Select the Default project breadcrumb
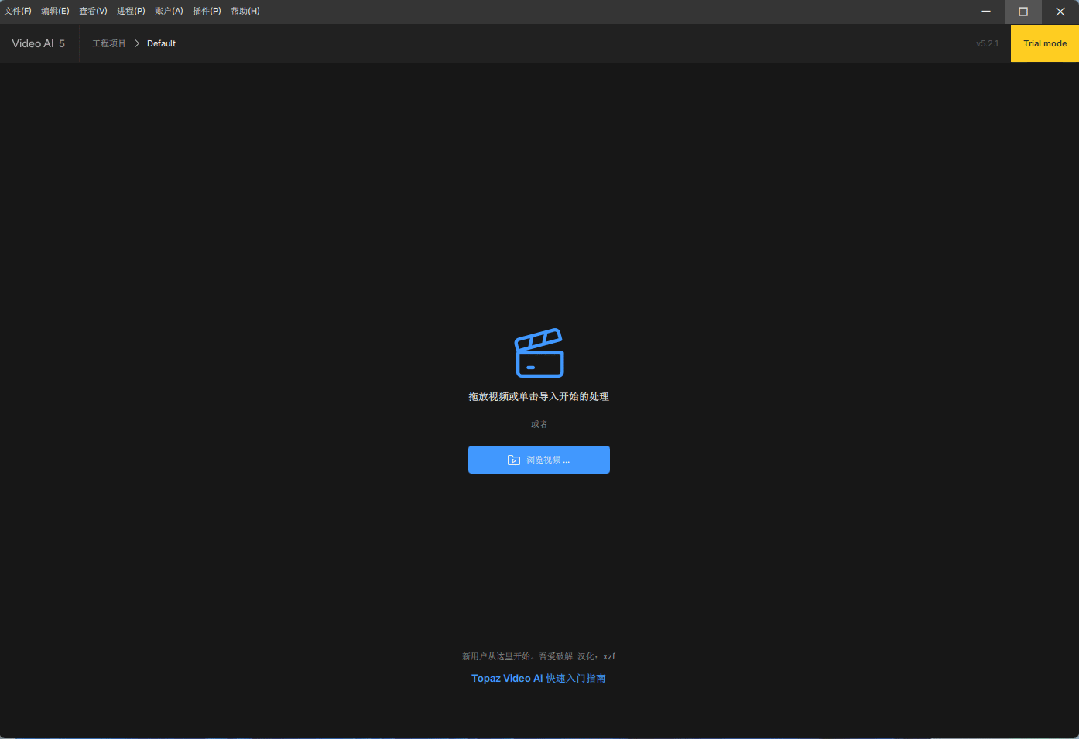Image resolution: width=1079 pixels, height=739 pixels. pos(161,43)
